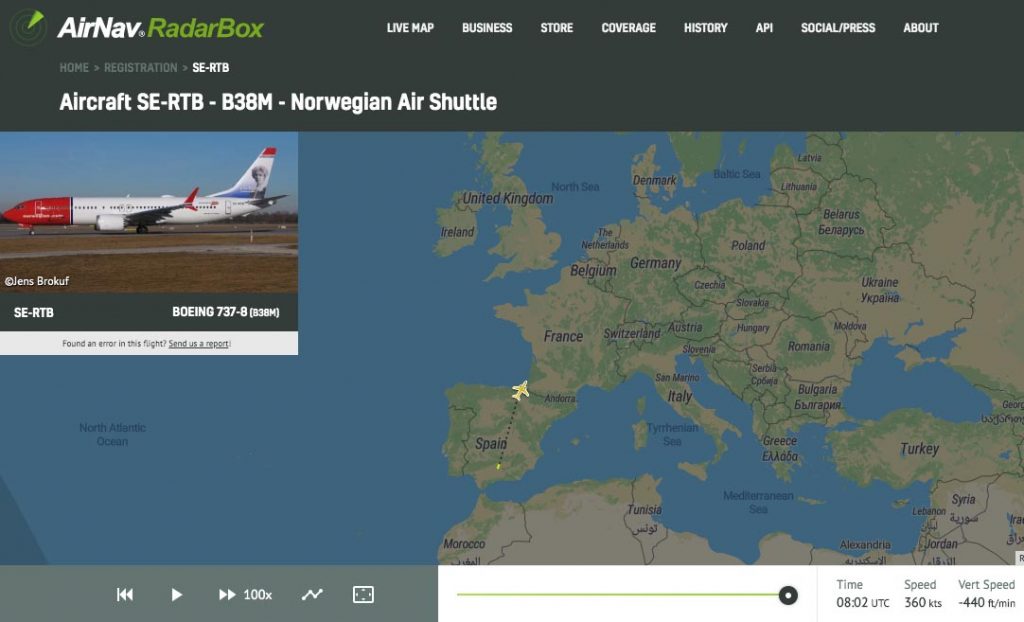The height and width of the screenshot is (622, 1024).
Task: Click the 'Send us a report' link
Action: (199, 344)
